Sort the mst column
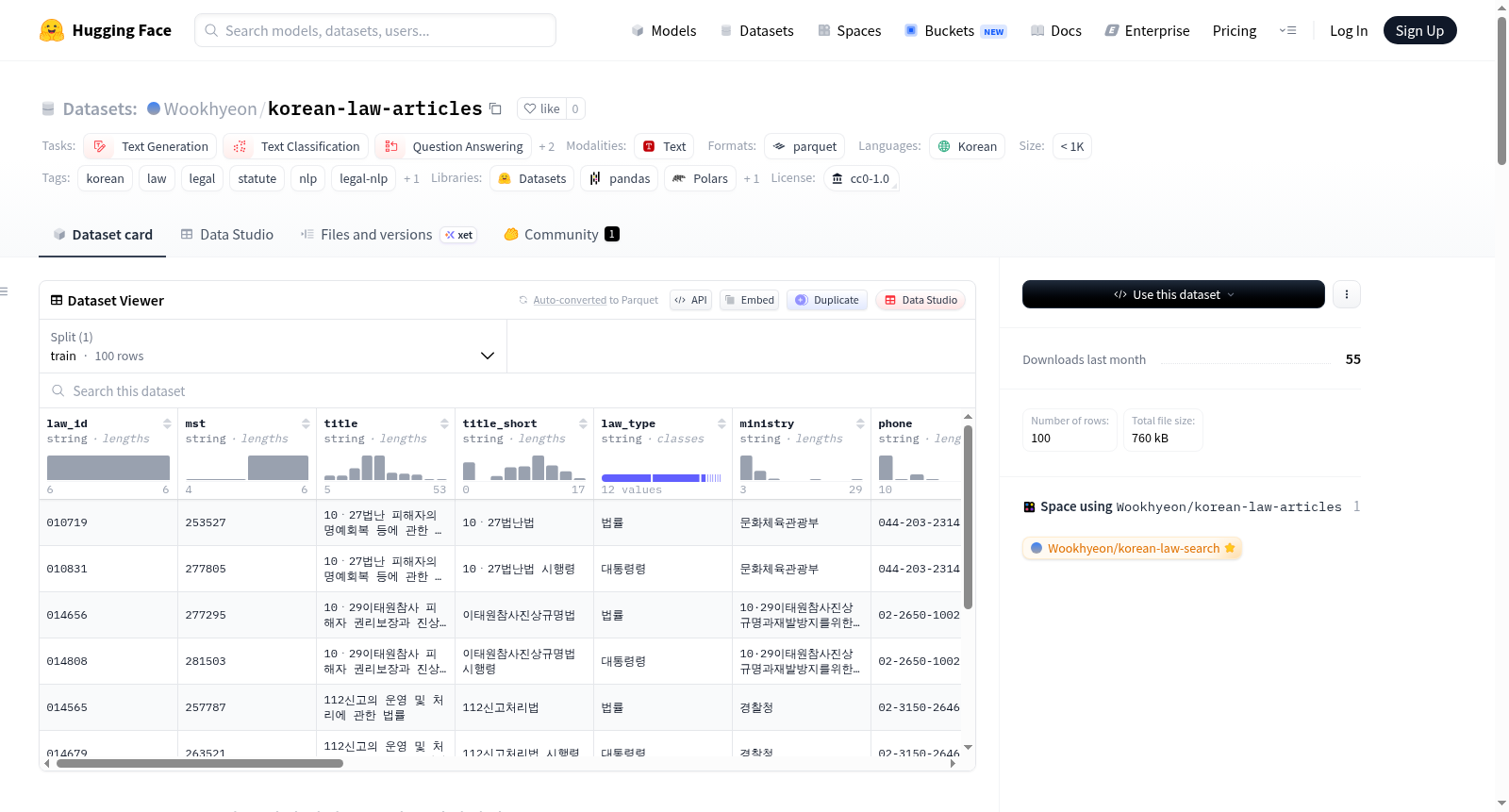This screenshot has width=1509, height=812. coord(306,423)
